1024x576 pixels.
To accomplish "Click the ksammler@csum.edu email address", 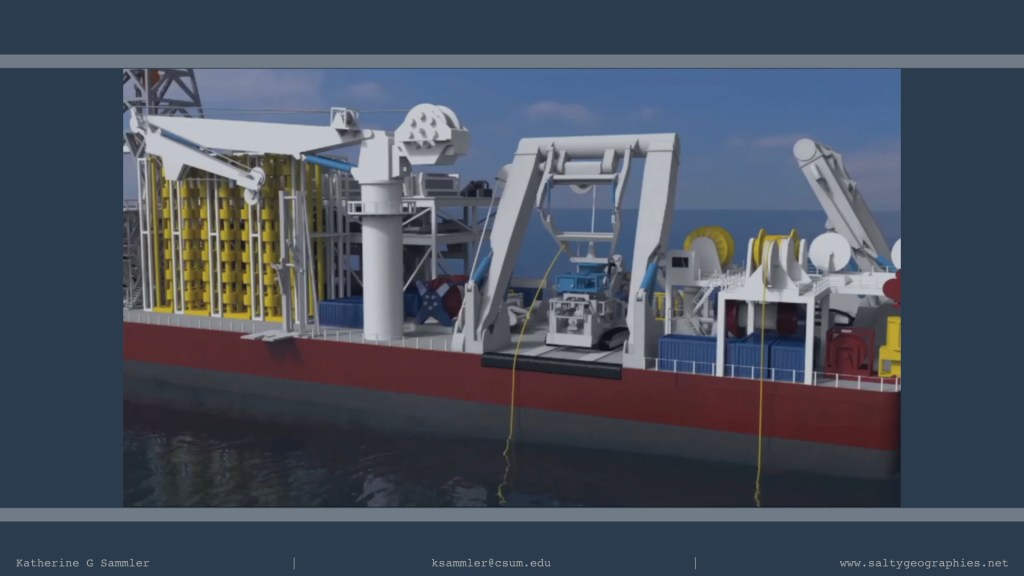I will click(x=491, y=563).
